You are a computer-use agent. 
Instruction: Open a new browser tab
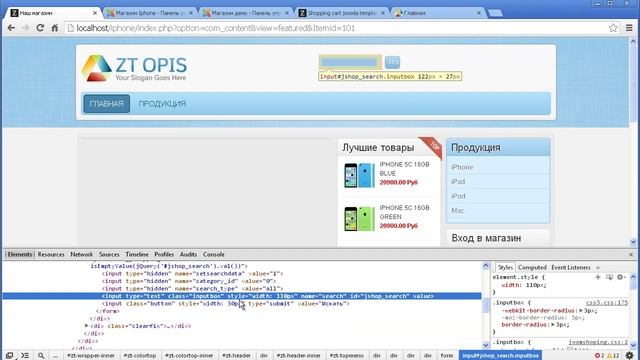point(495,13)
